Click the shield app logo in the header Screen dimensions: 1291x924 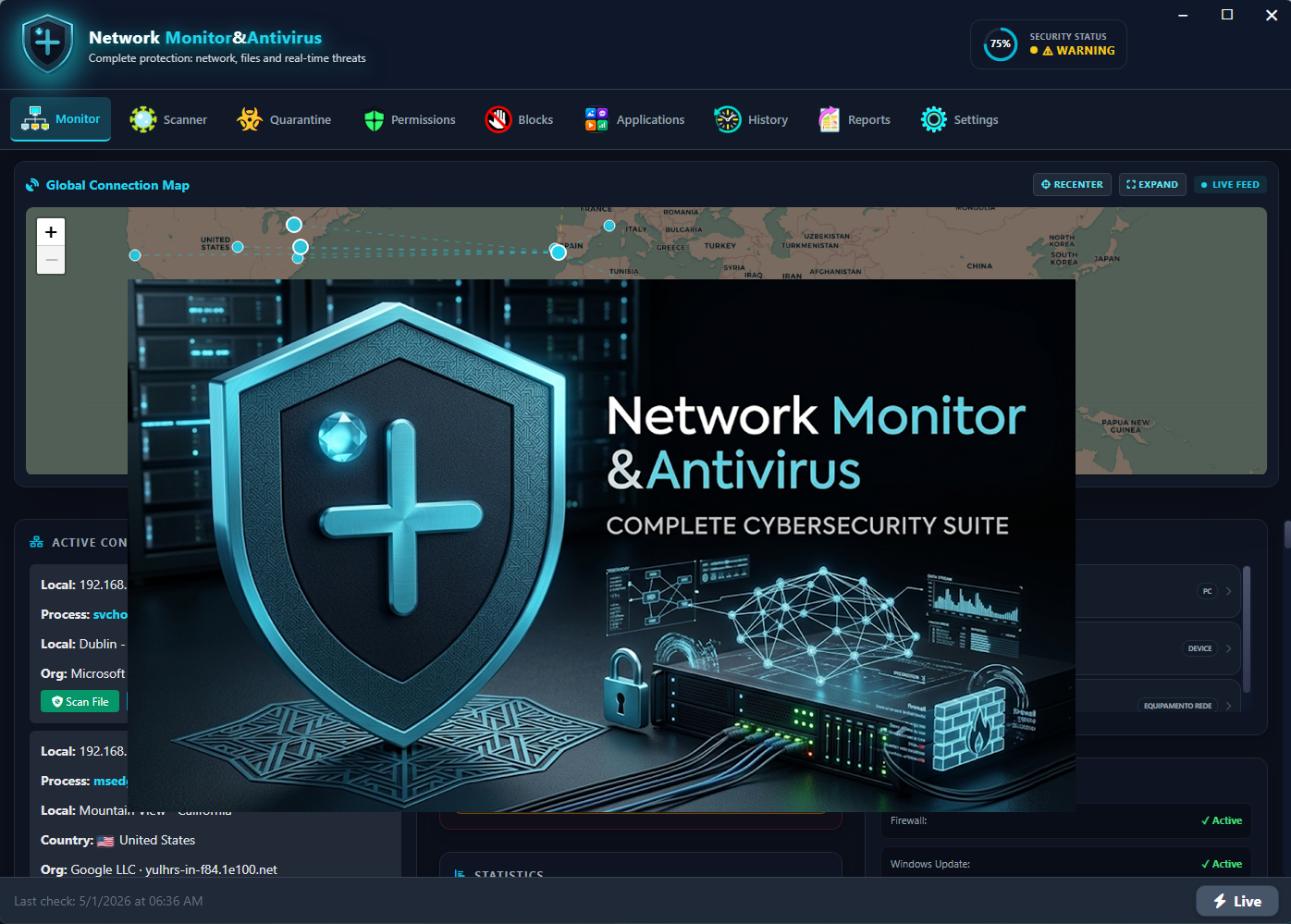coord(47,43)
